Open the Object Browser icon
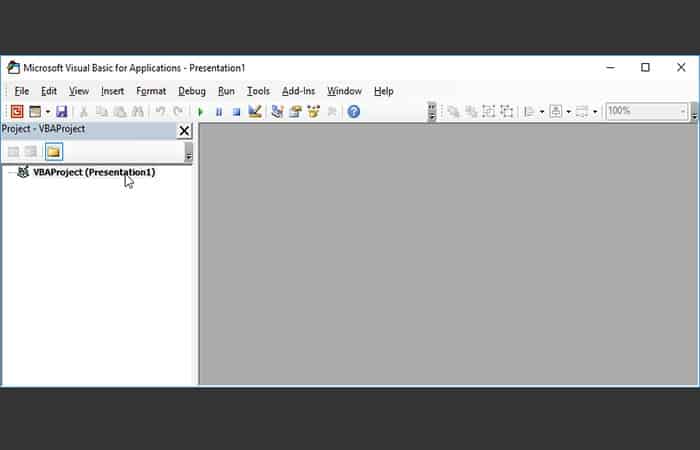 pyautogui.click(x=313, y=111)
